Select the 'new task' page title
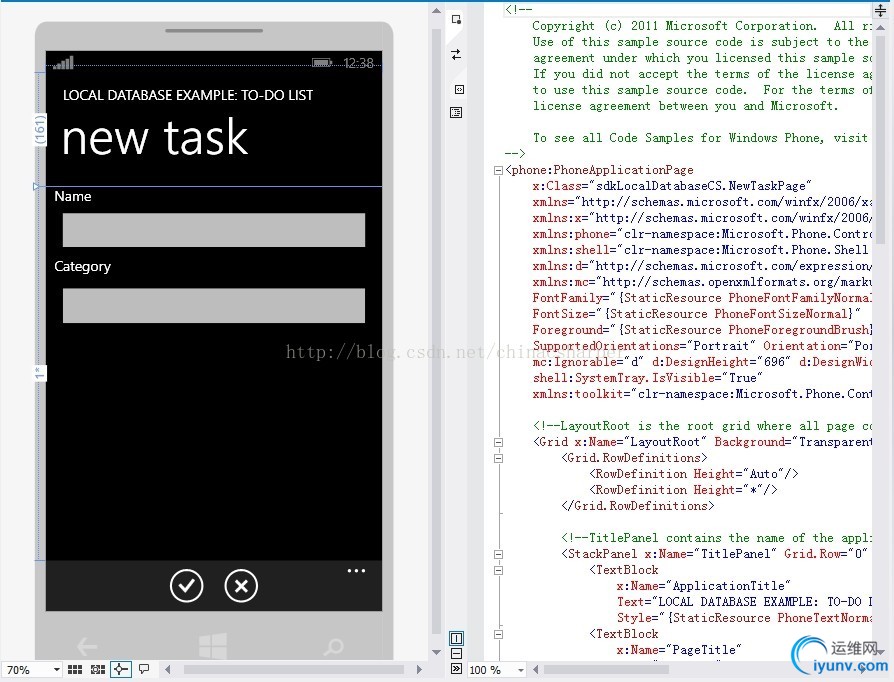The width and height of the screenshot is (894, 682). tap(155, 137)
